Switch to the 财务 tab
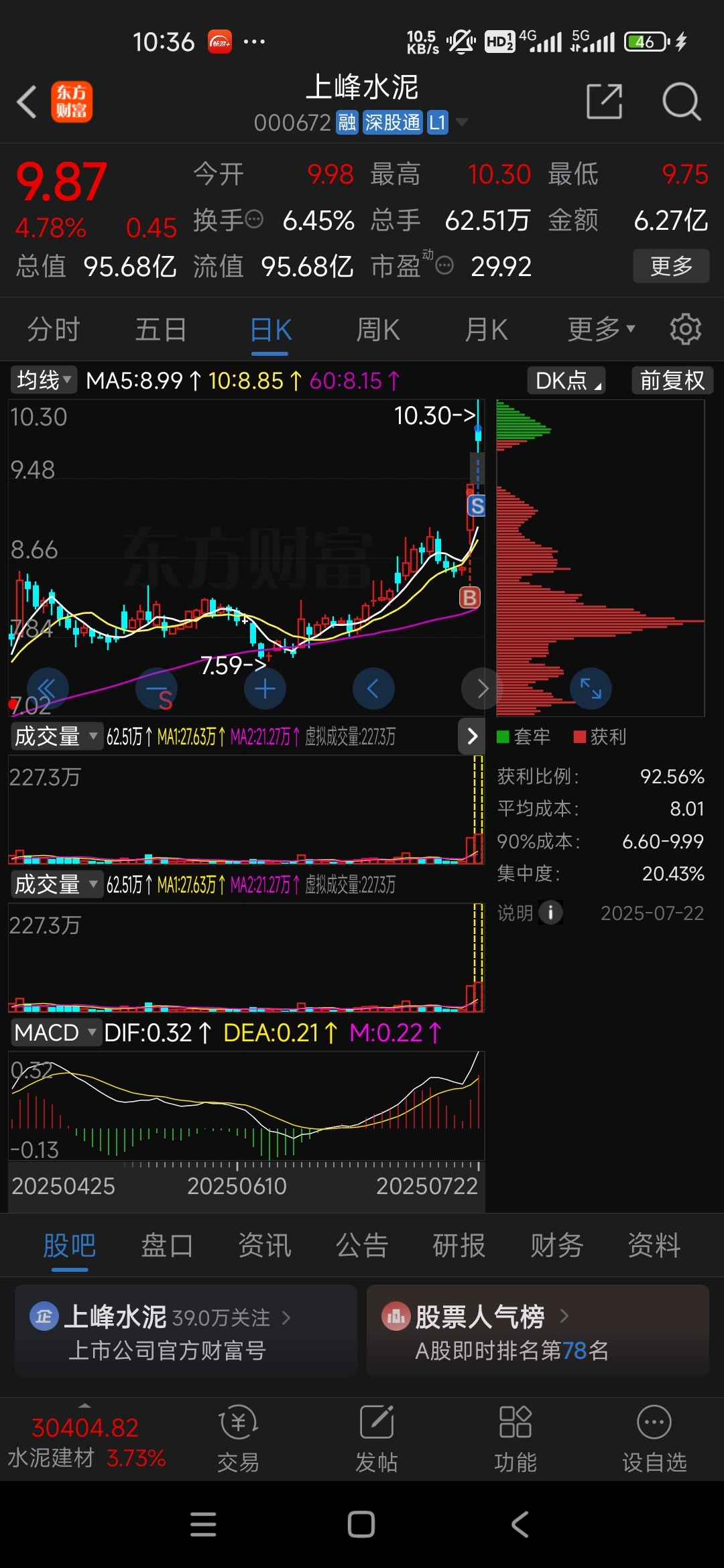The width and height of the screenshot is (724, 1568). [x=557, y=1246]
